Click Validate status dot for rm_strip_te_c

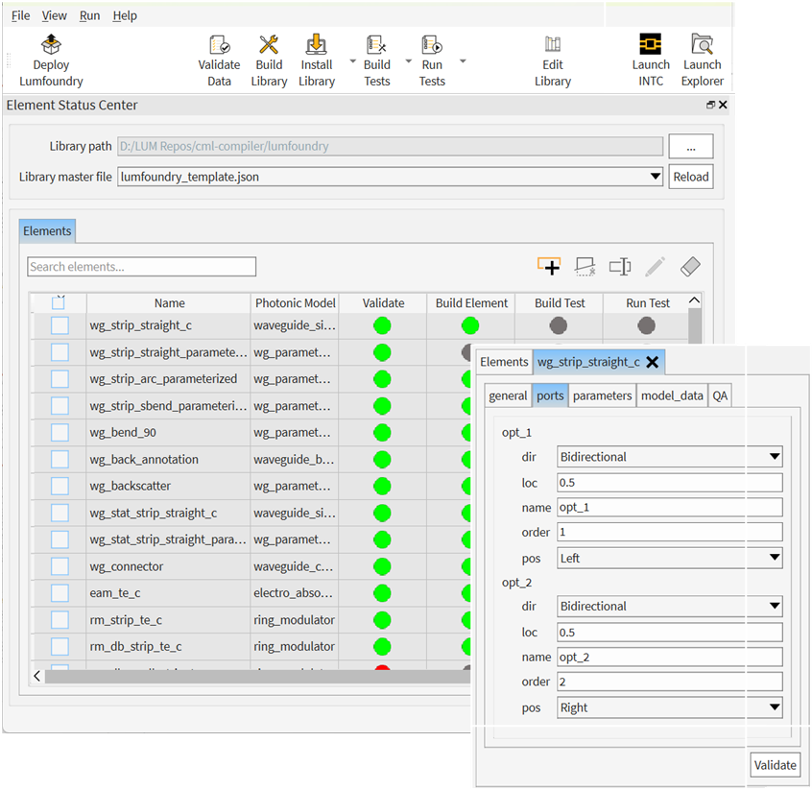click(x=382, y=620)
